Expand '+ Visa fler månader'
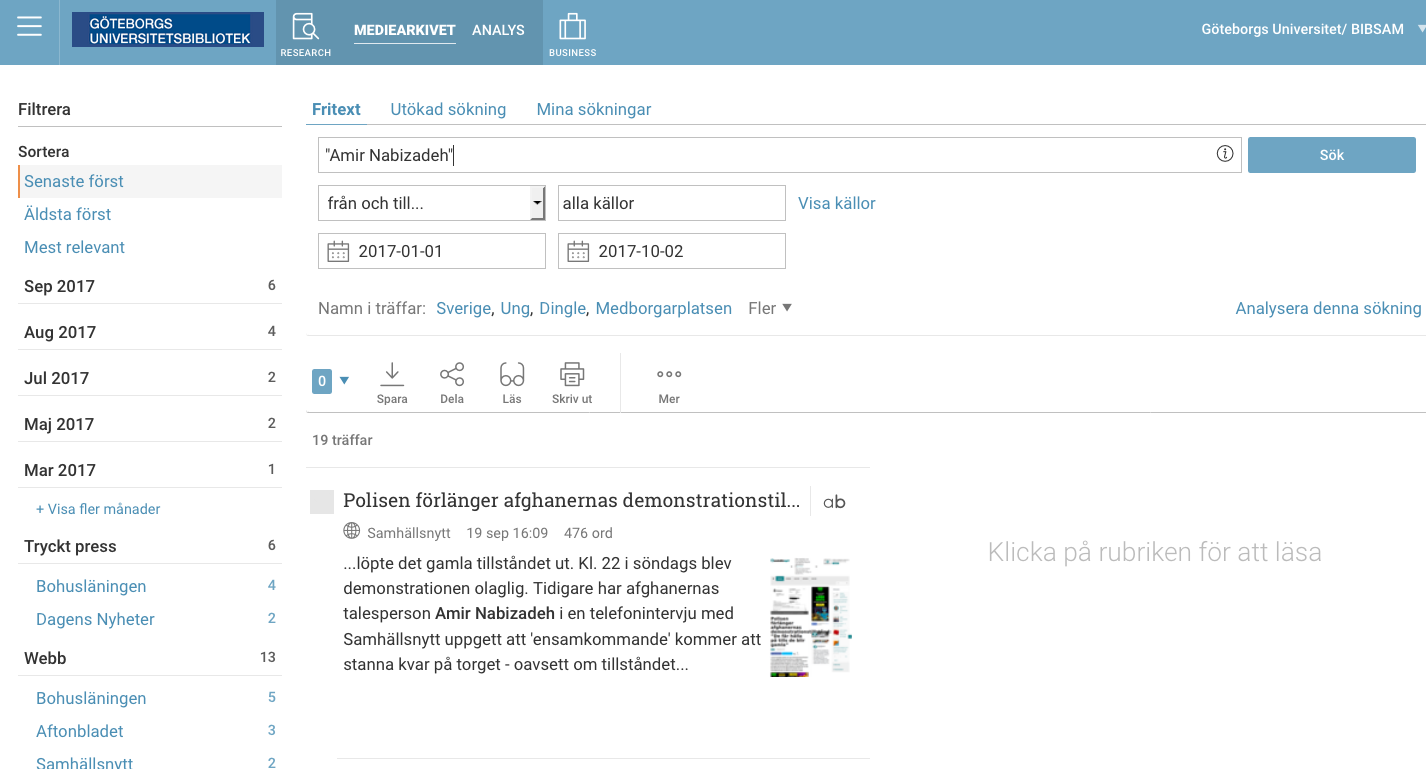This screenshot has height=769, width=1426. tap(98, 509)
